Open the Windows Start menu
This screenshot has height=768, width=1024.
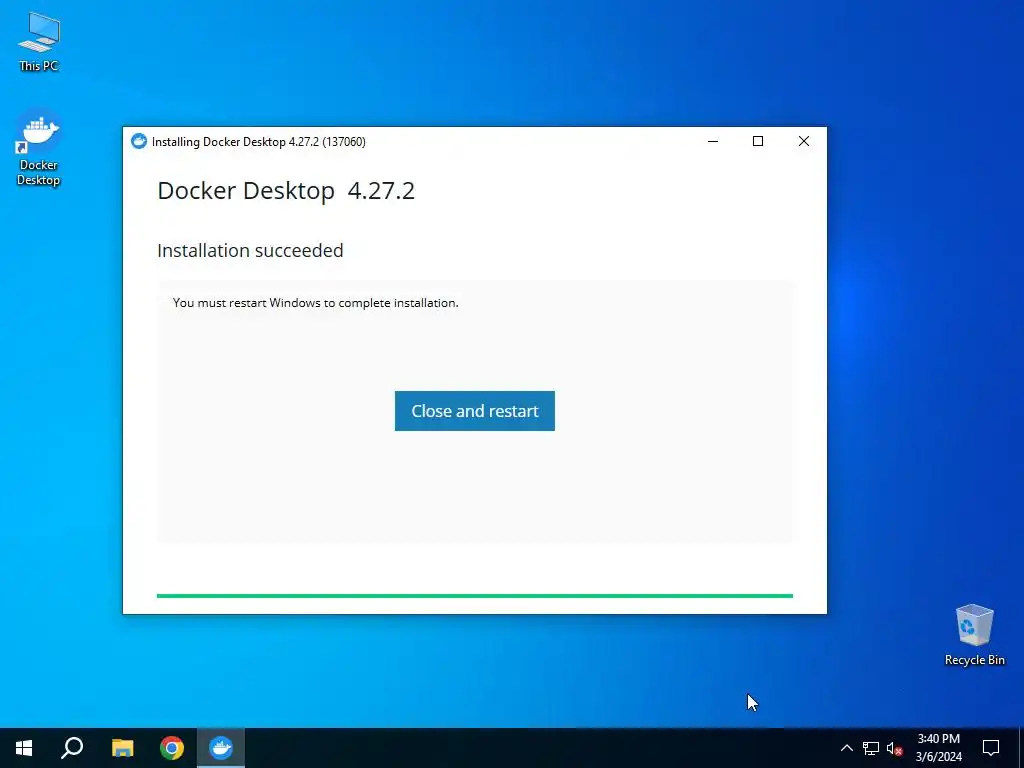[24, 748]
